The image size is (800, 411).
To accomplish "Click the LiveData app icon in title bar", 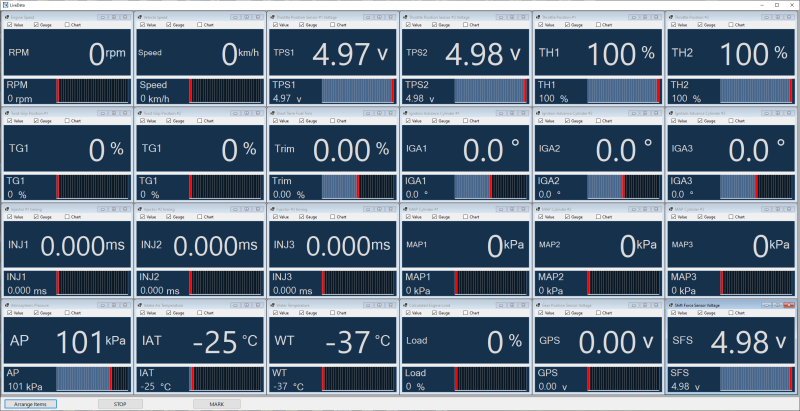I will 5,5.
